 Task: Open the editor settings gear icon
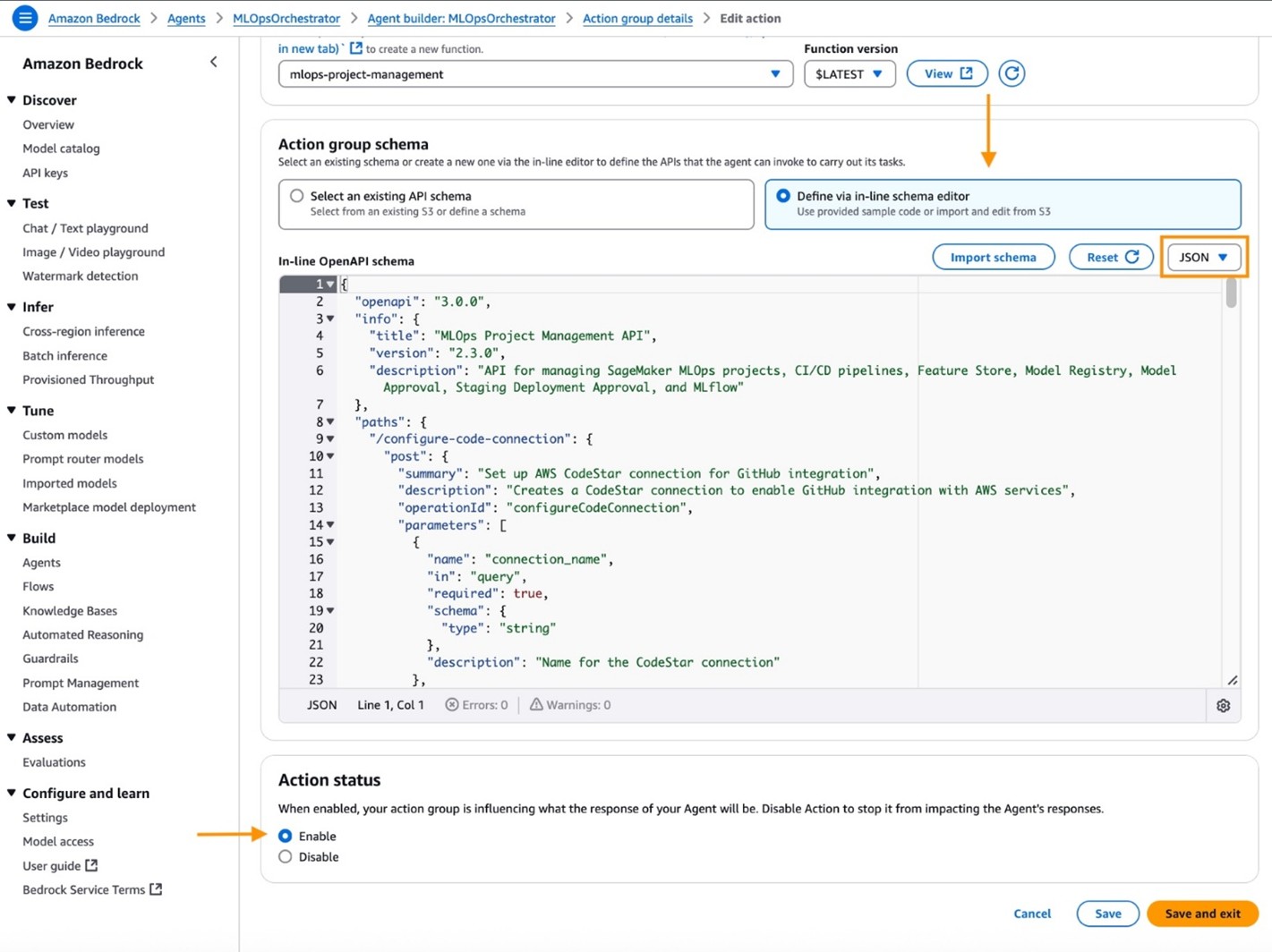[x=1224, y=705]
